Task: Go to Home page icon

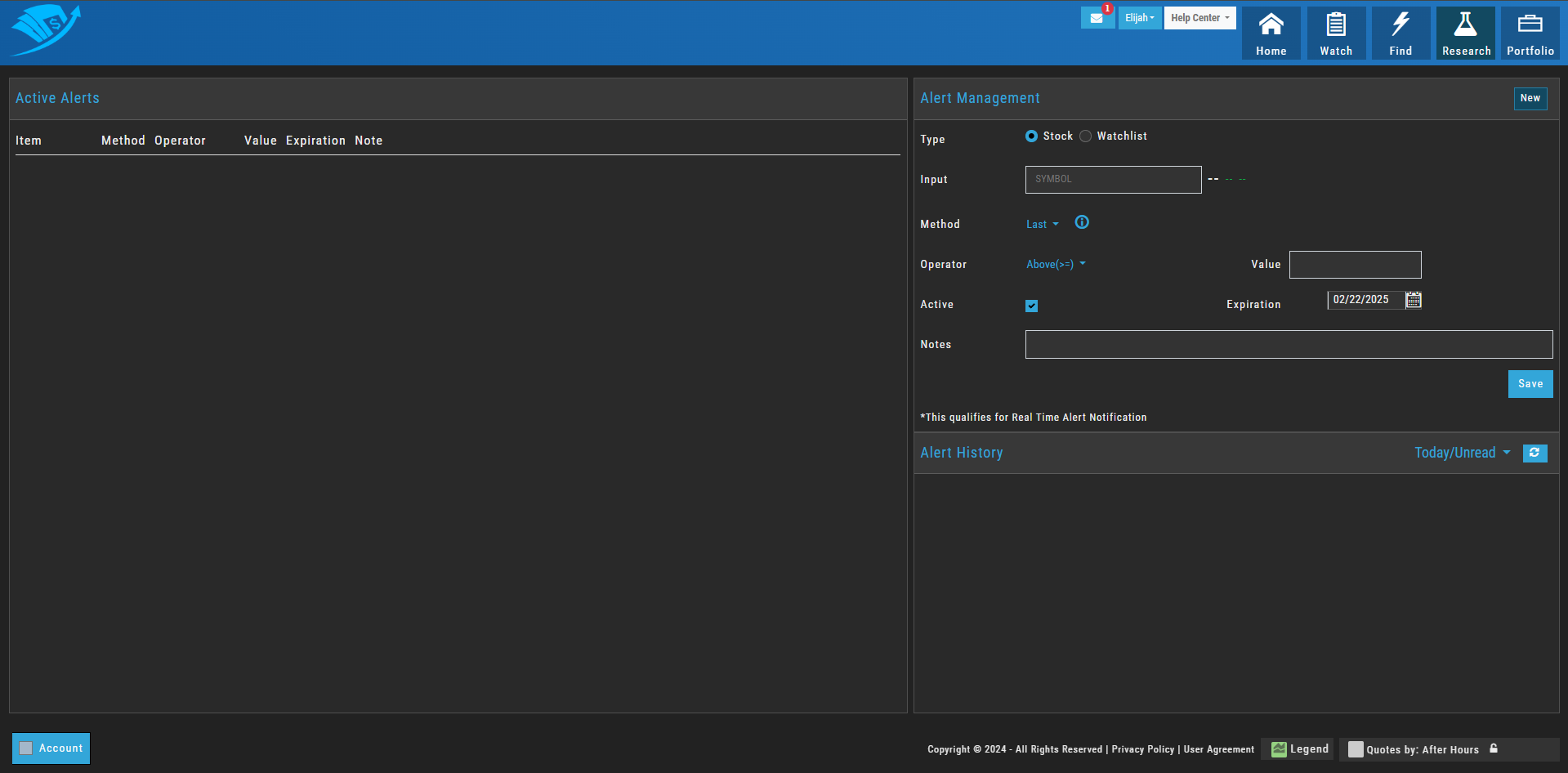Action: [1271, 34]
